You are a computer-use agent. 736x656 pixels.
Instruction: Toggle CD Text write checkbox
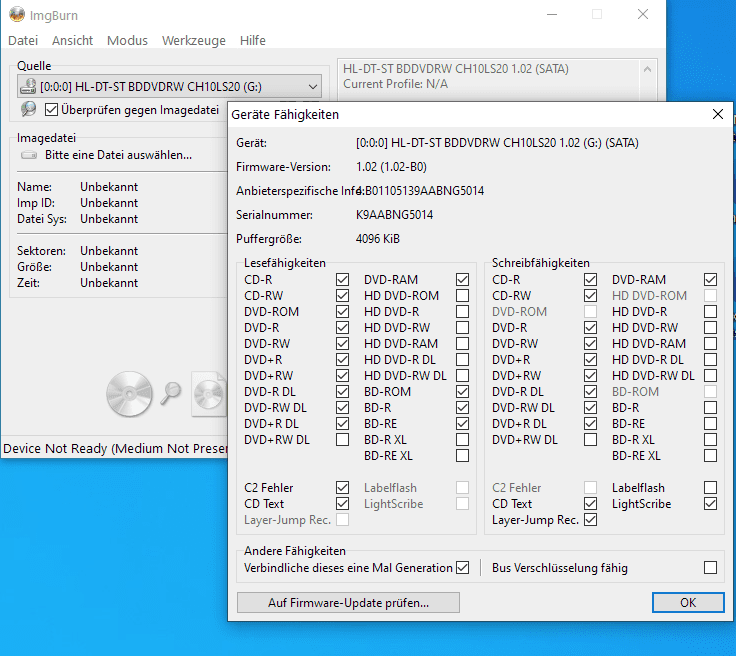(x=590, y=503)
